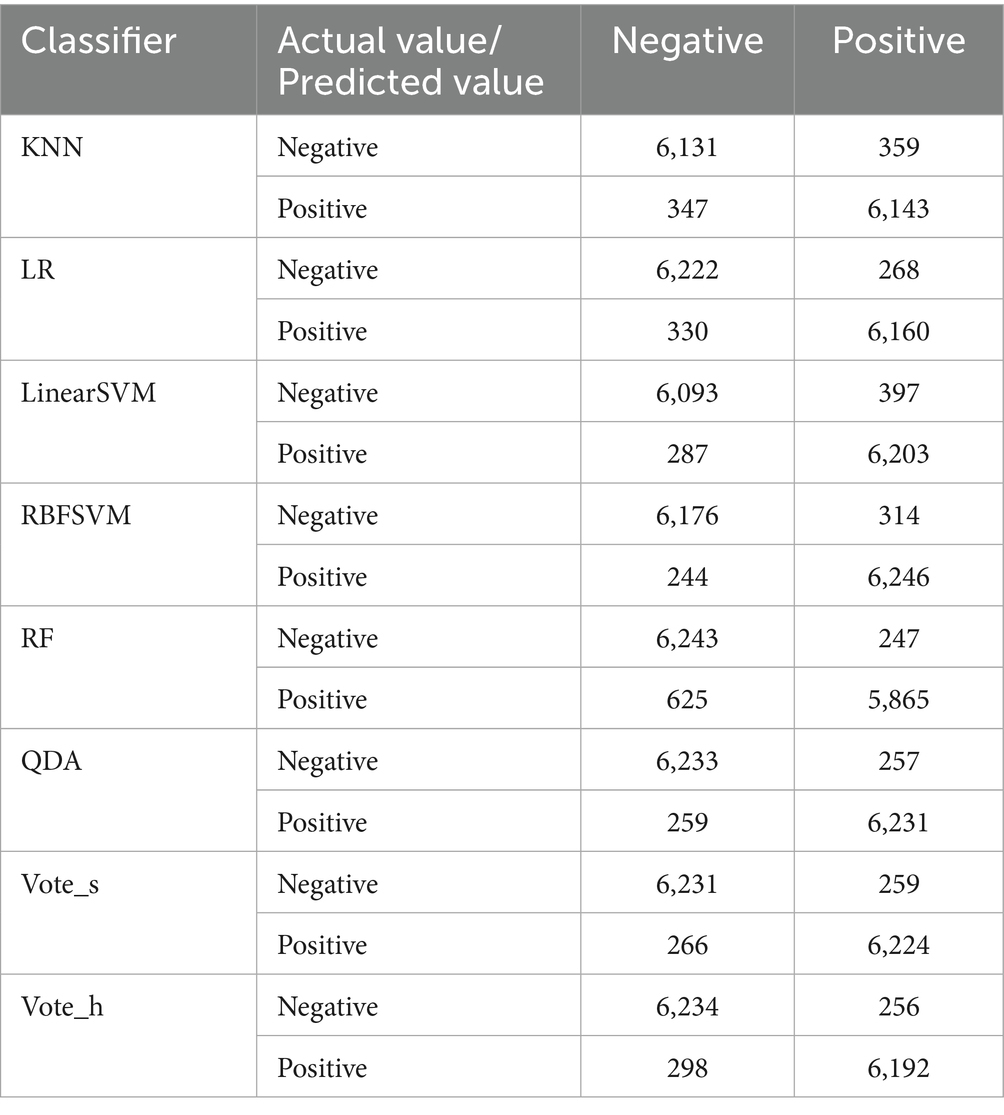This screenshot has height=1115, width=1004.
Task: Select the cell showing 6,222
Action: pyautogui.click(x=687, y=270)
